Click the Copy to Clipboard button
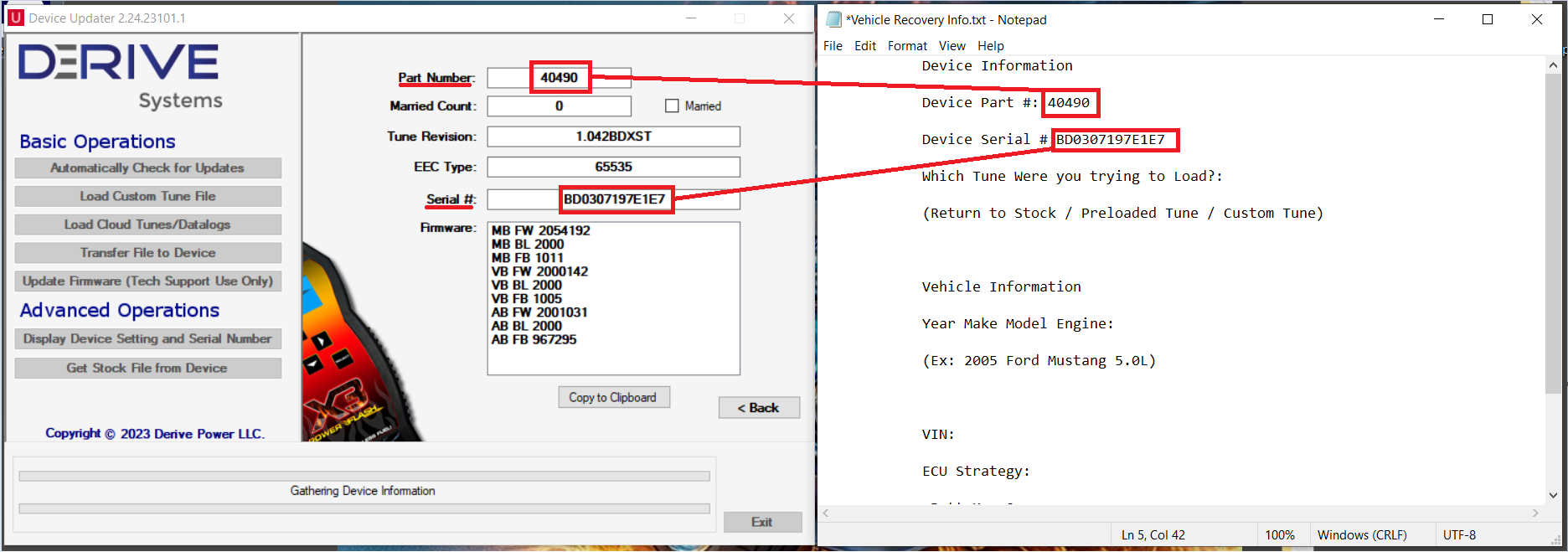 coord(614,397)
